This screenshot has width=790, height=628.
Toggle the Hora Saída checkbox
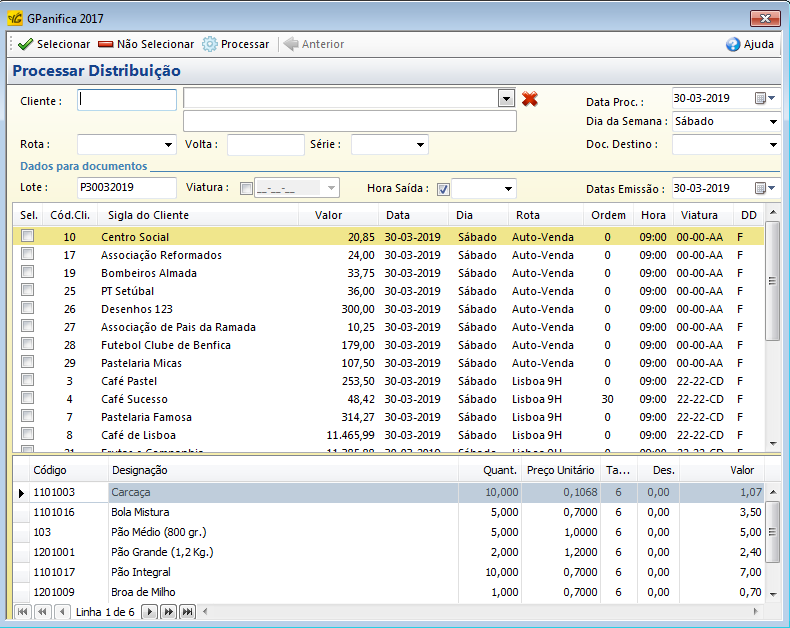443,188
